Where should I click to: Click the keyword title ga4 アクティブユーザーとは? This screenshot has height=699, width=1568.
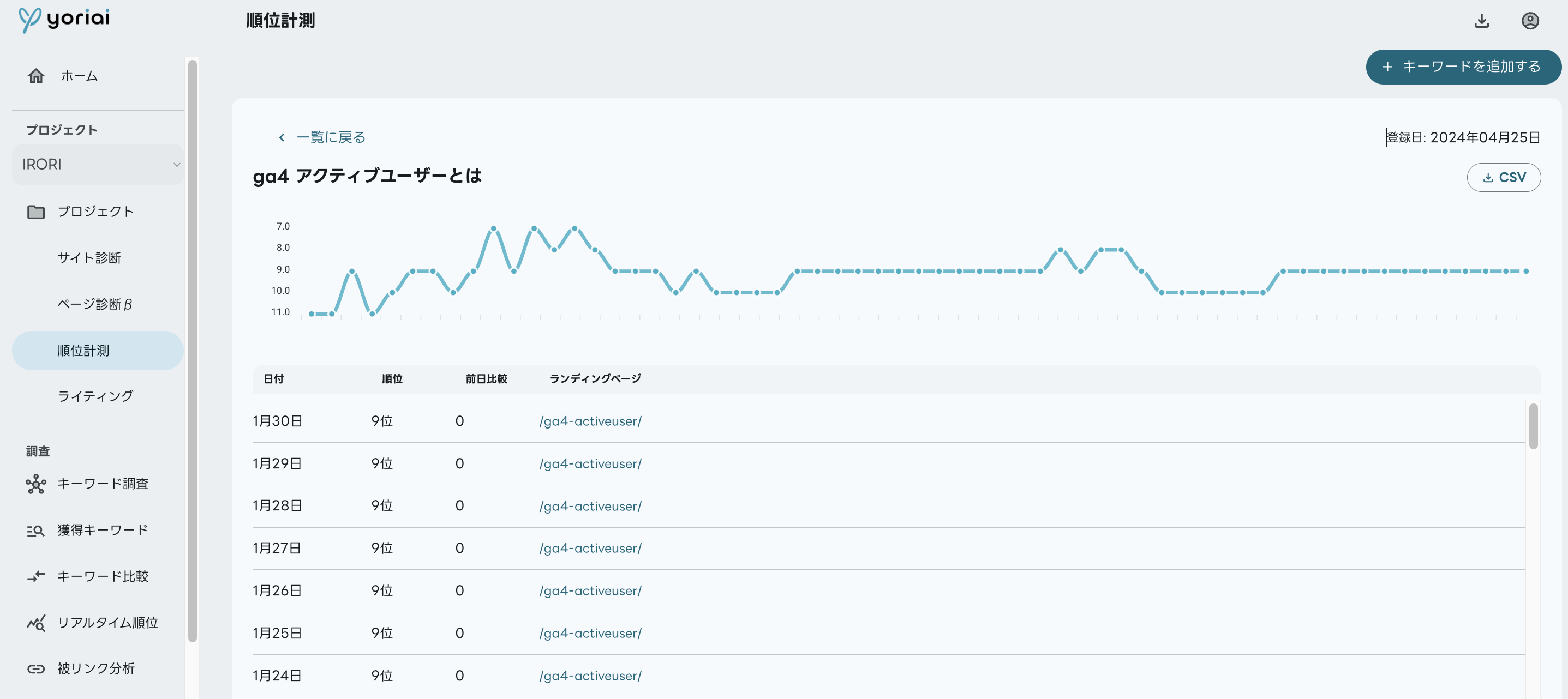[367, 177]
